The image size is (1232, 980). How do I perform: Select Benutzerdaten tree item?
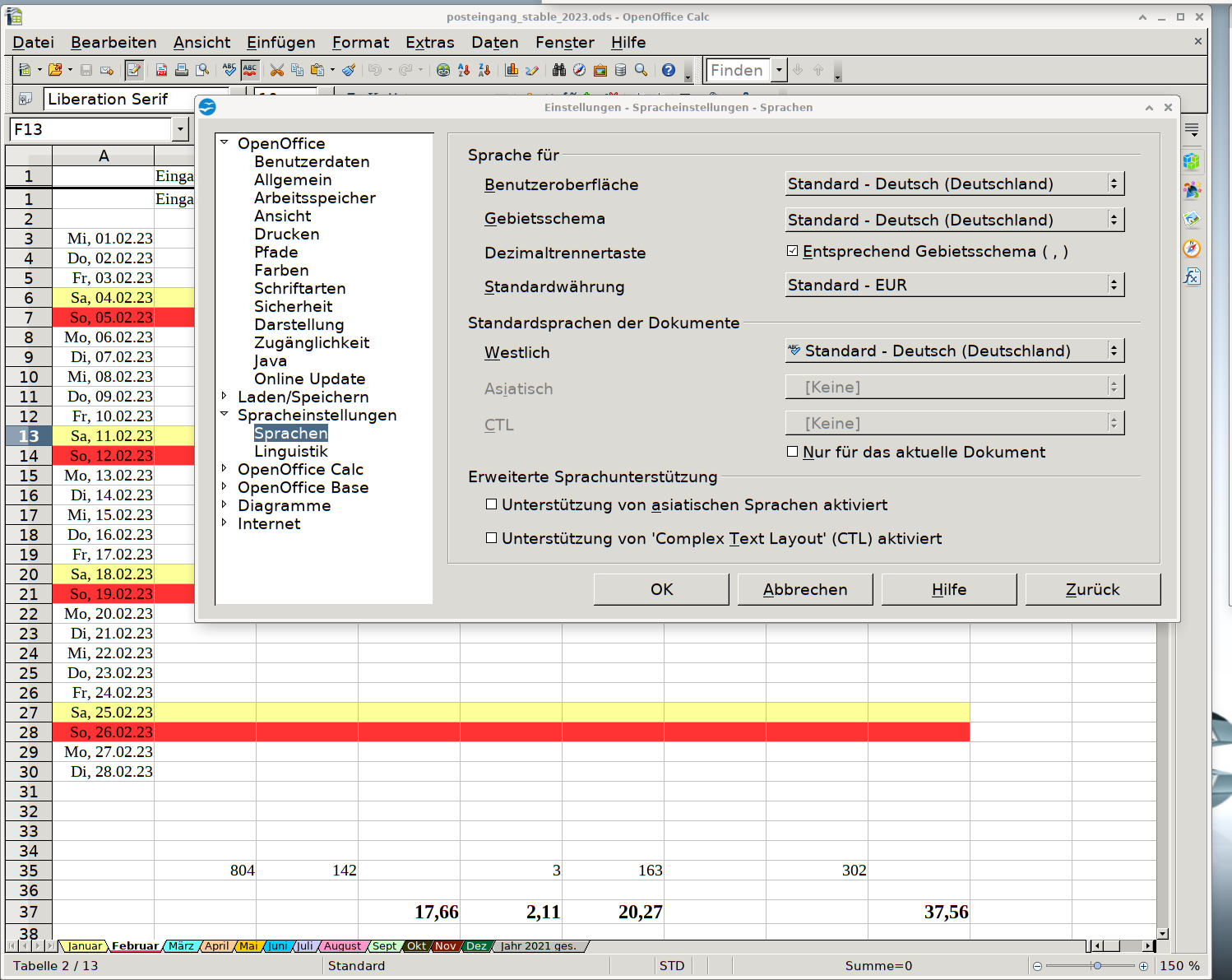click(312, 161)
